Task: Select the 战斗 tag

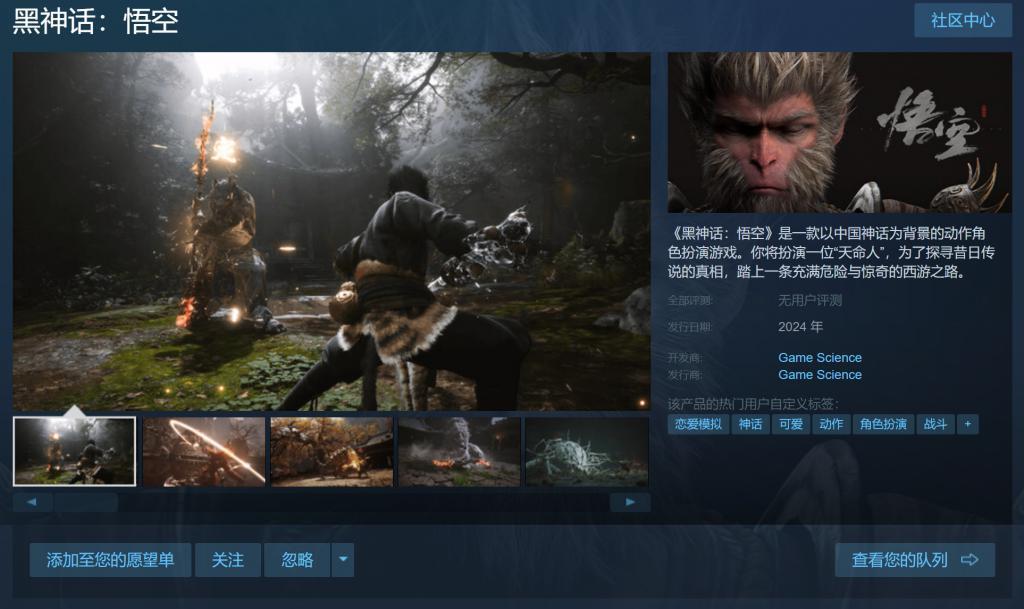Action: click(x=935, y=424)
